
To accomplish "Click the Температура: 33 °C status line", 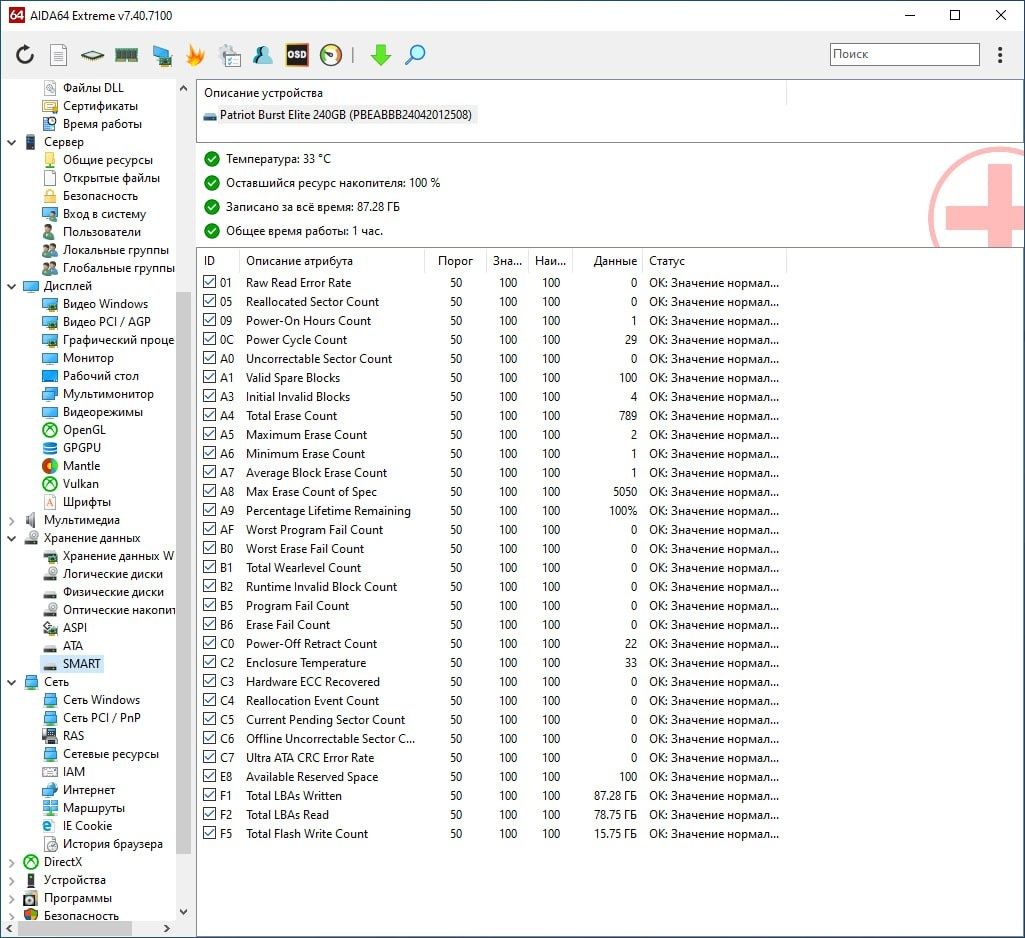I will tap(278, 159).
